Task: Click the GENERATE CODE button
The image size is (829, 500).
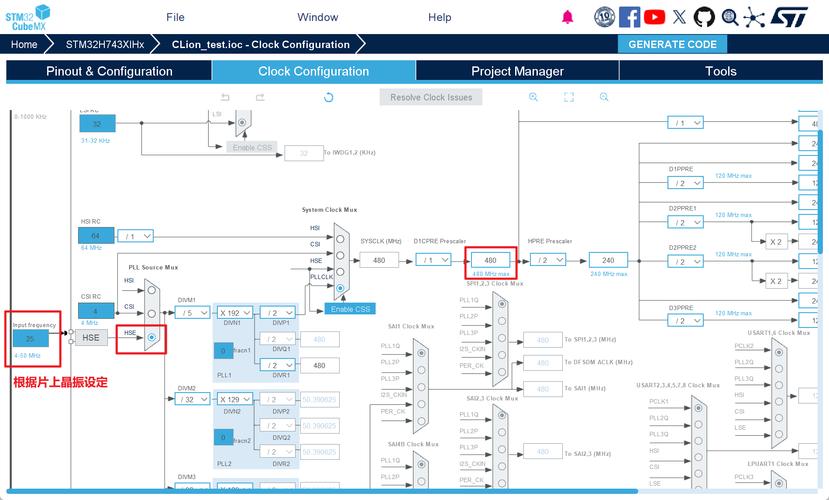Action: click(673, 44)
